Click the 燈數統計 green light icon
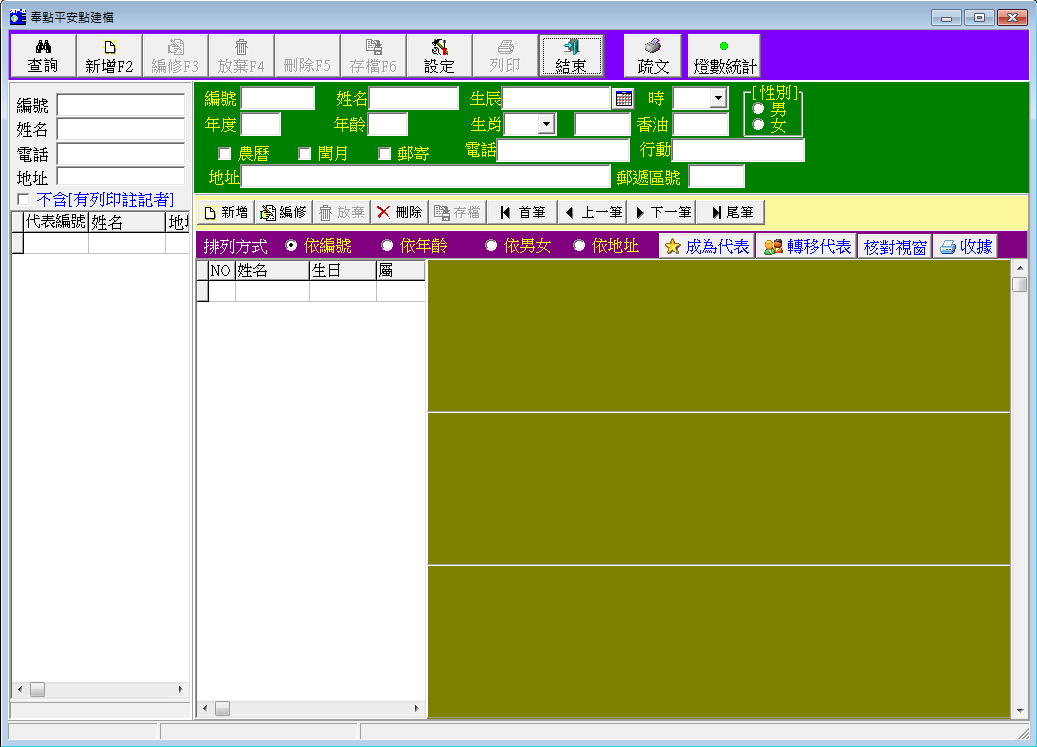This screenshot has height=747, width=1037. click(724, 46)
